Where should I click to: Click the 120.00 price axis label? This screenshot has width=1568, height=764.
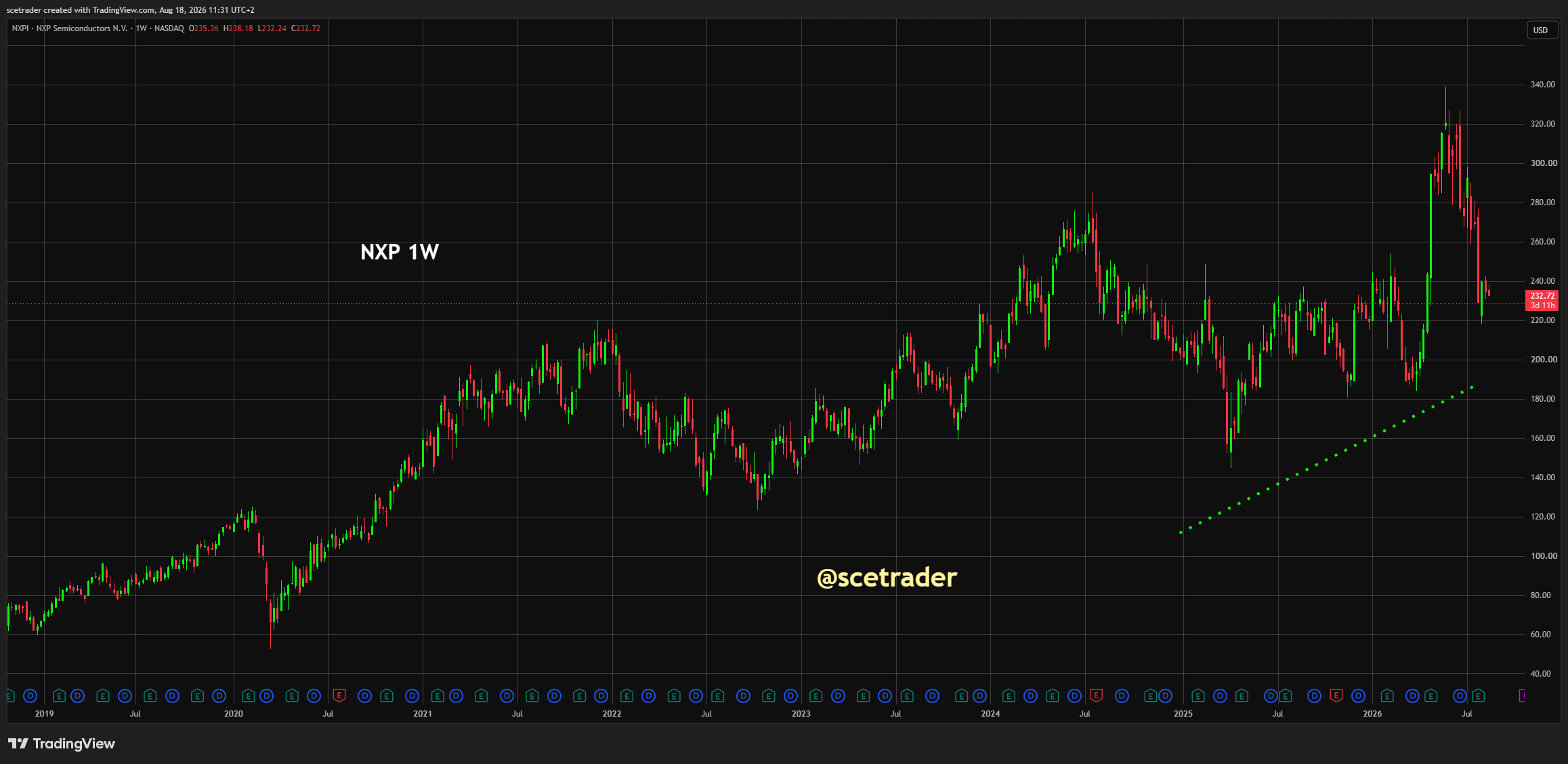click(1543, 517)
